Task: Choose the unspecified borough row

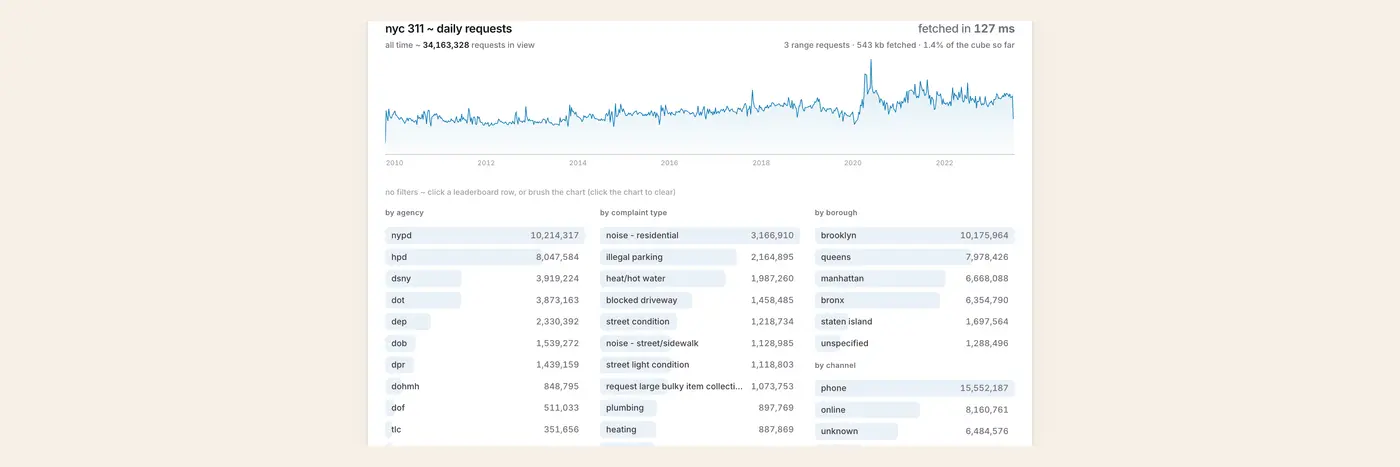Action: 915,343
